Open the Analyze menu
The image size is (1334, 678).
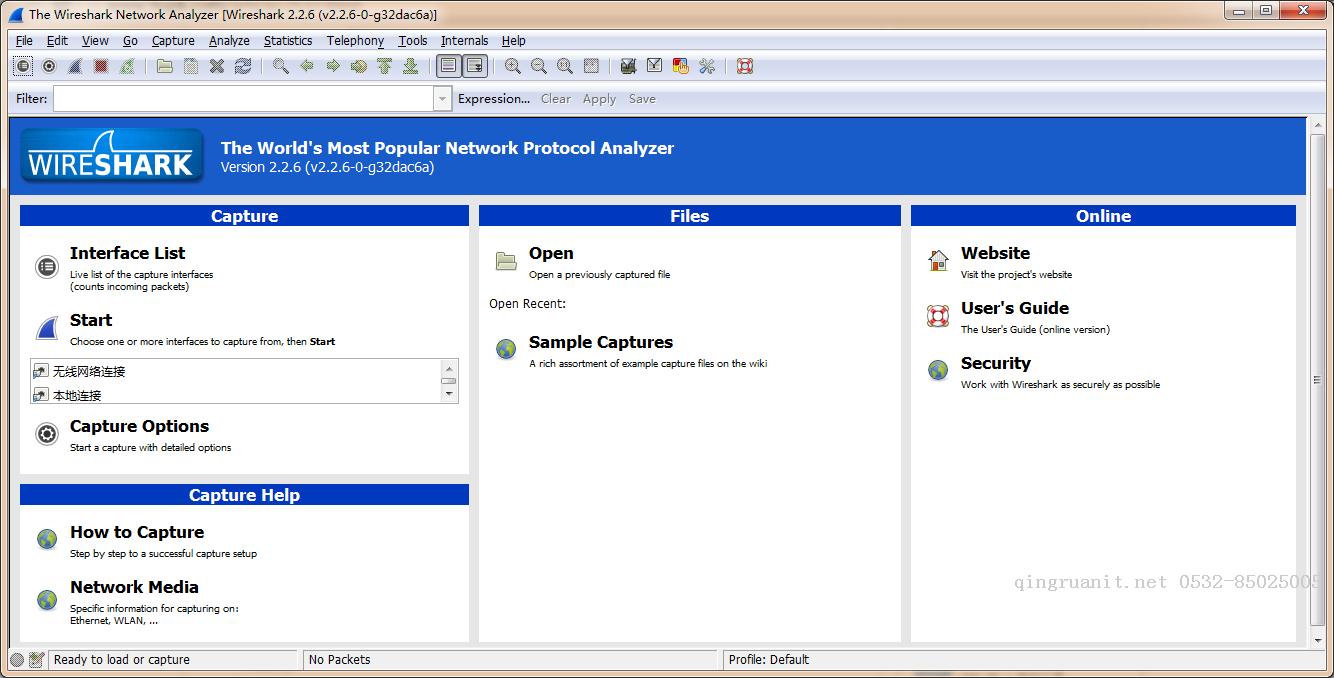tap(230, 41)
